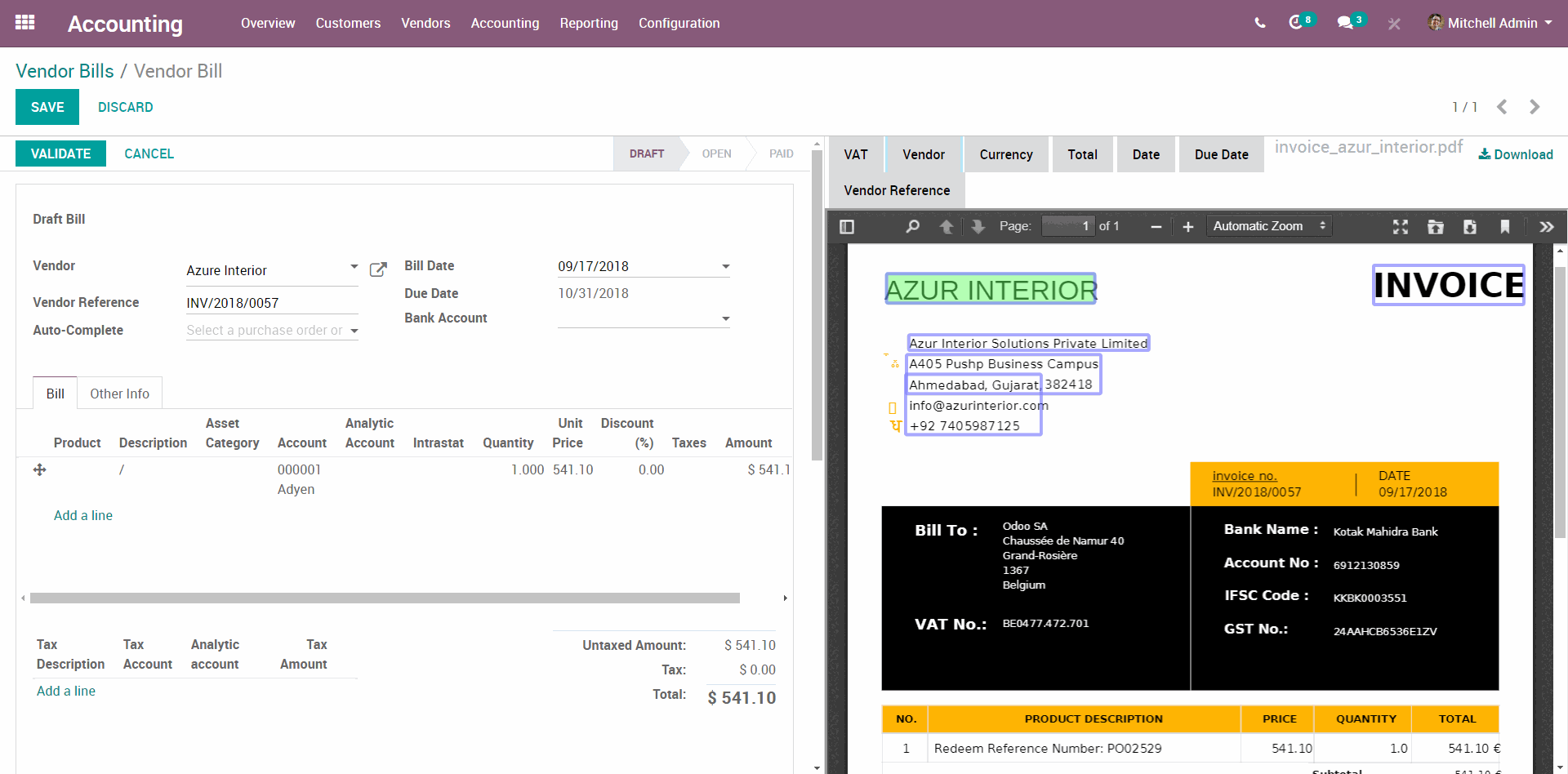Click the unit price 541.10 cell
Screen dimensions: 1568x774
(572, 469)
